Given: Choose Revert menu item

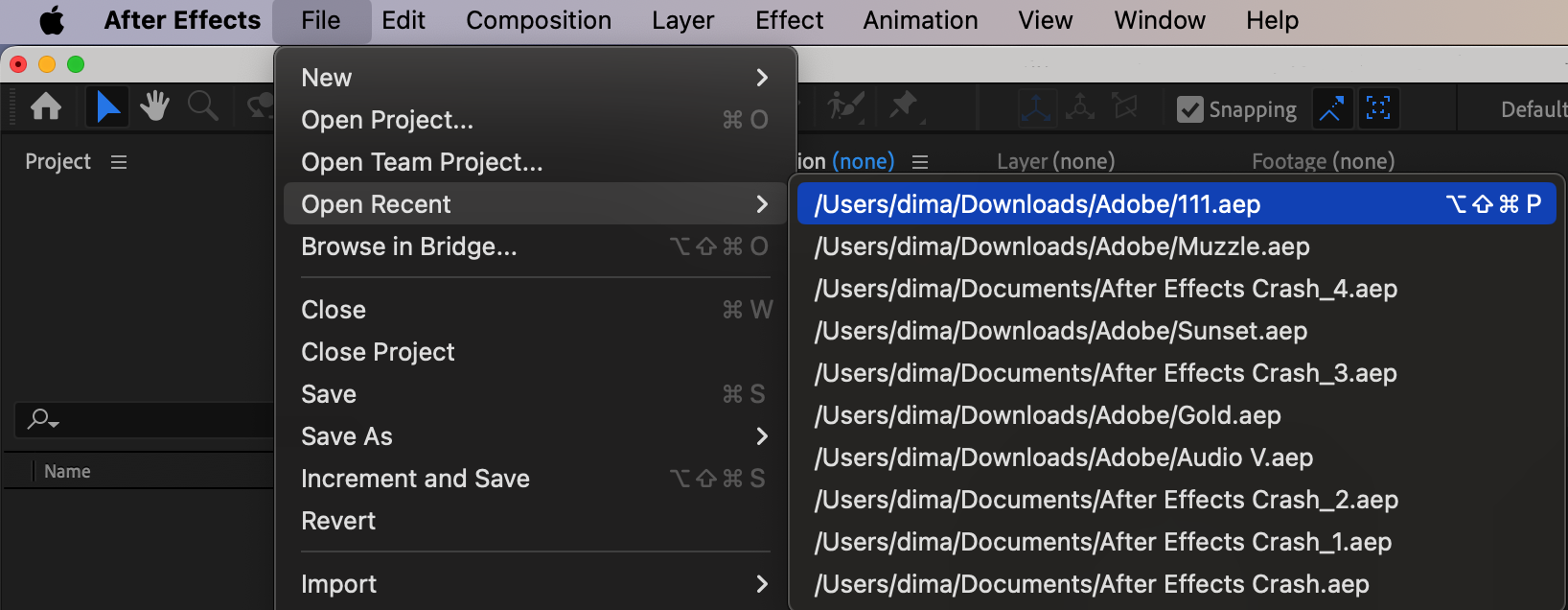Looking at the screenshot, I should [535, 521].
